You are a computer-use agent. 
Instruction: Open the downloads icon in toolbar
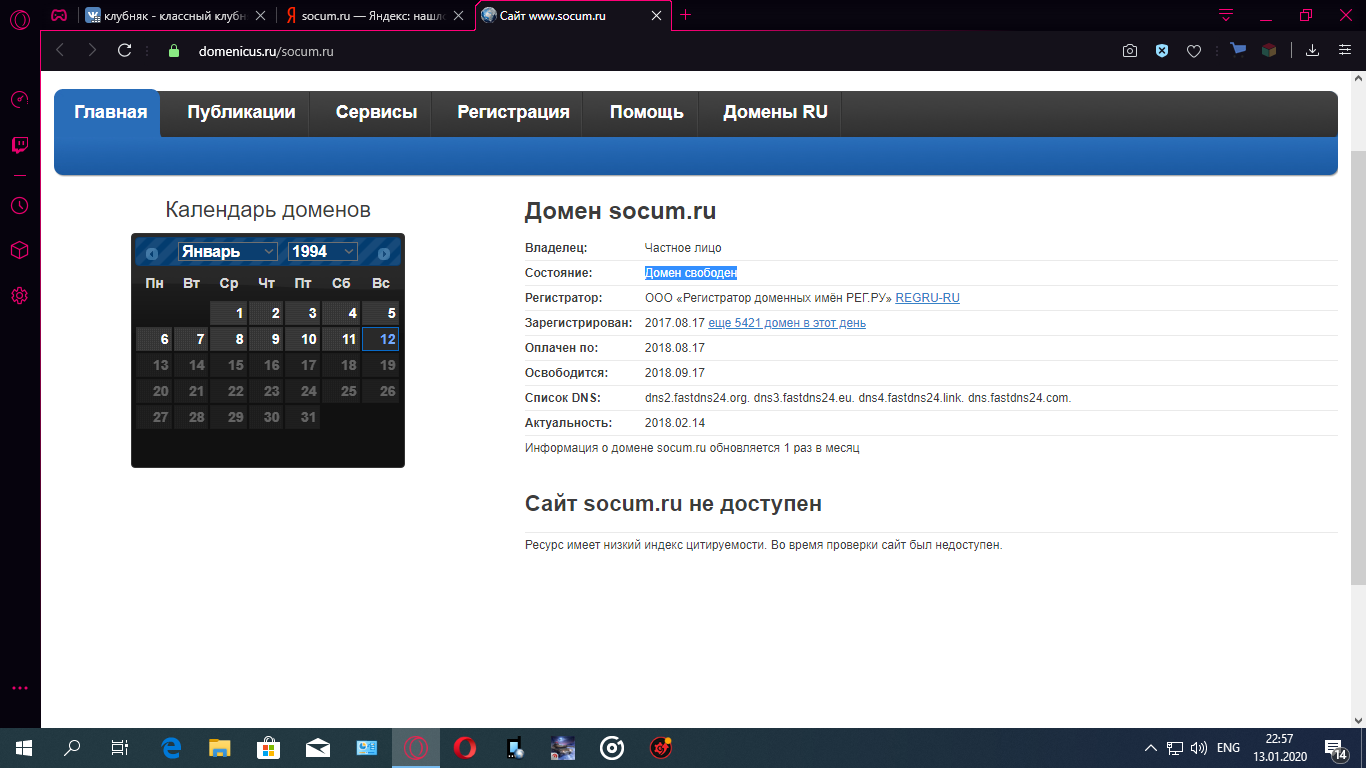[x=1313, y=51]
